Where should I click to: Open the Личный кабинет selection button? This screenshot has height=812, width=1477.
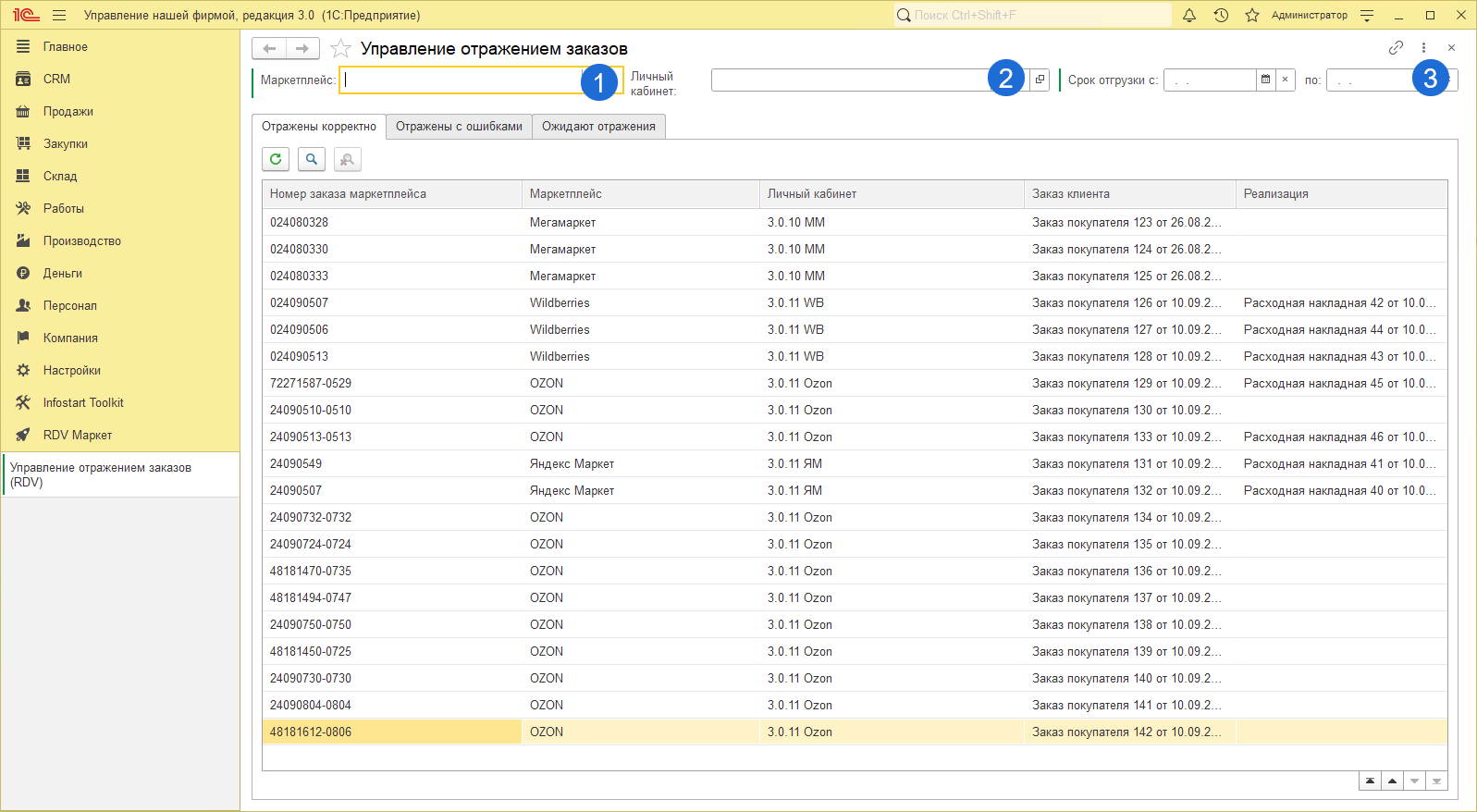[1040, 80]
